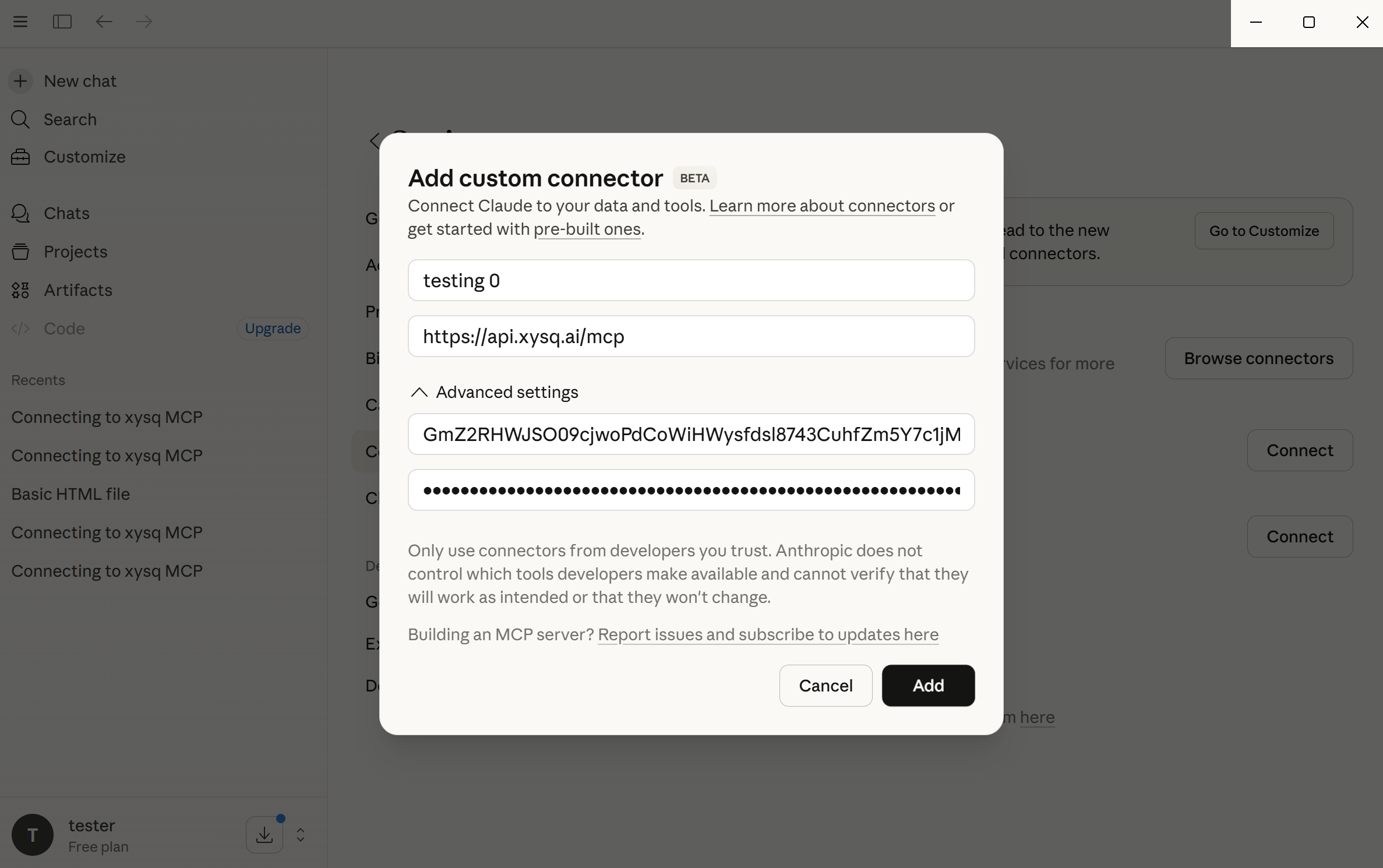This screenshot has width=1383, height=868.
Task: Open the Customize toolbox icon
Action: (x=20, y=157)
